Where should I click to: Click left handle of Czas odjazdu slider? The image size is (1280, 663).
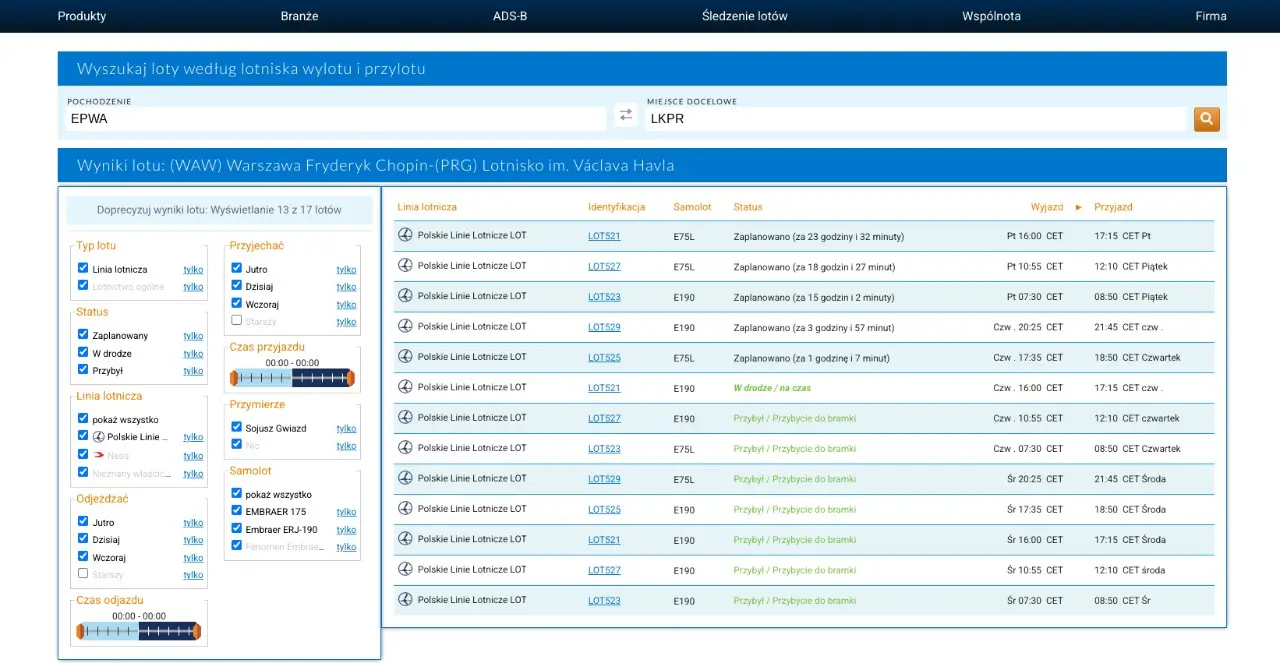click(x=82, y=631)
